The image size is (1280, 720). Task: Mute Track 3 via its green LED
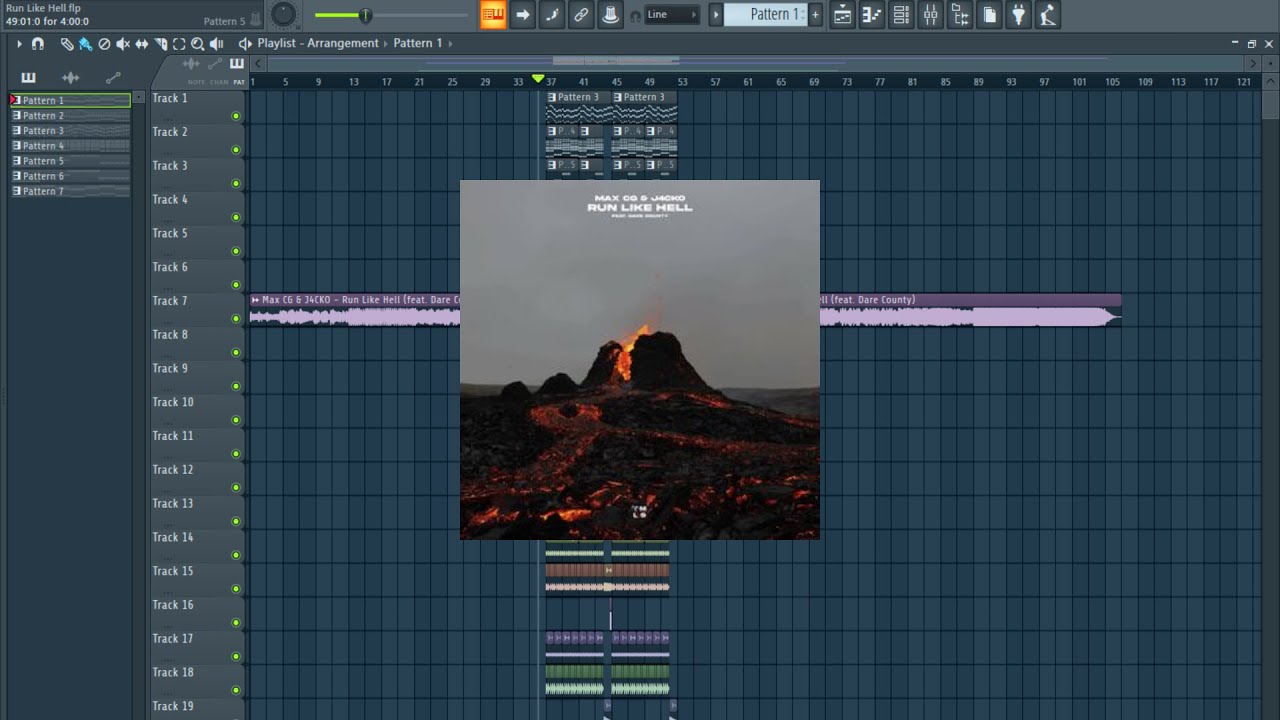pyautogui.click(x=236, y=184)
